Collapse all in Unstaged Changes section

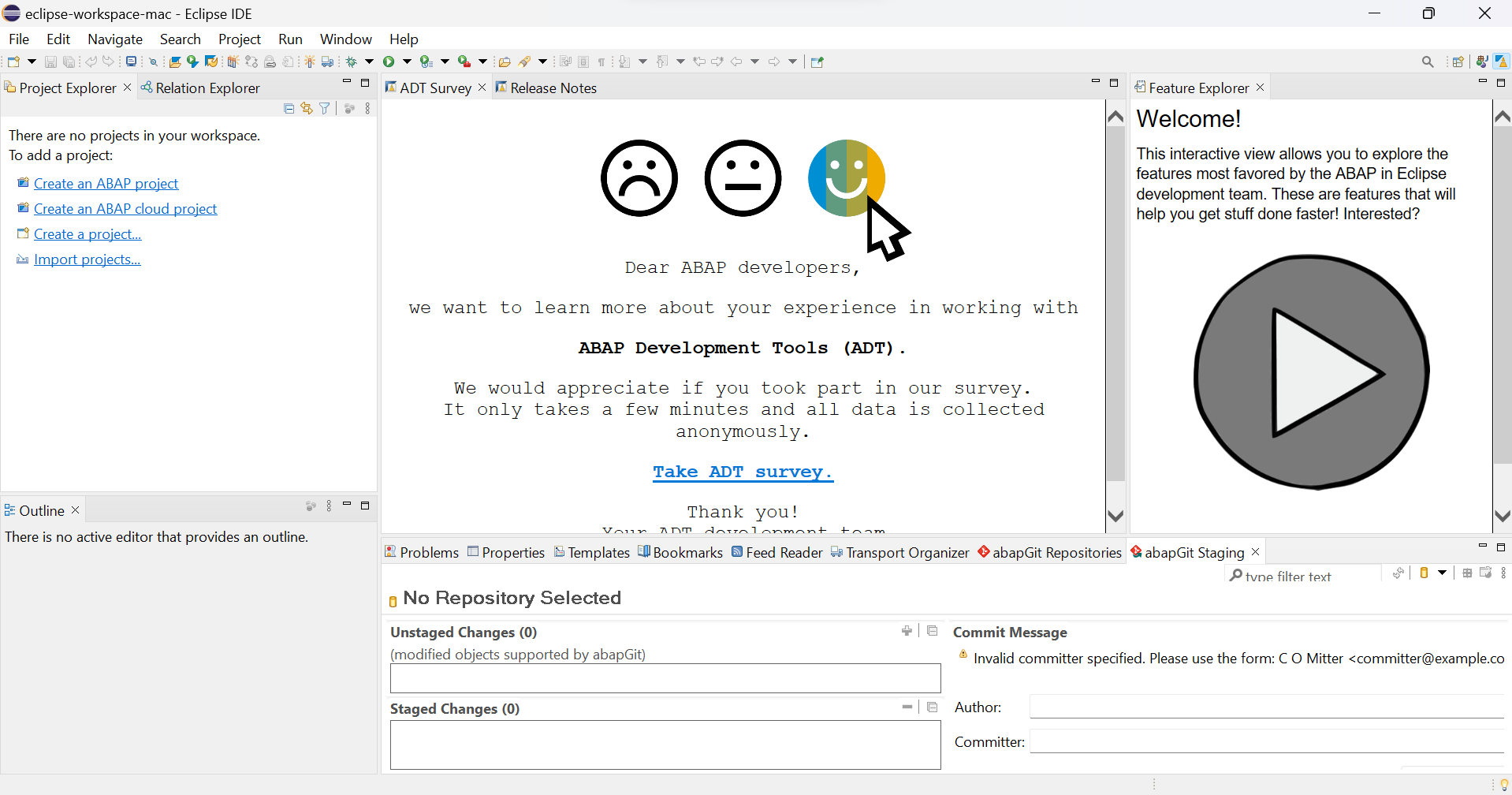[x=933, y=631]
